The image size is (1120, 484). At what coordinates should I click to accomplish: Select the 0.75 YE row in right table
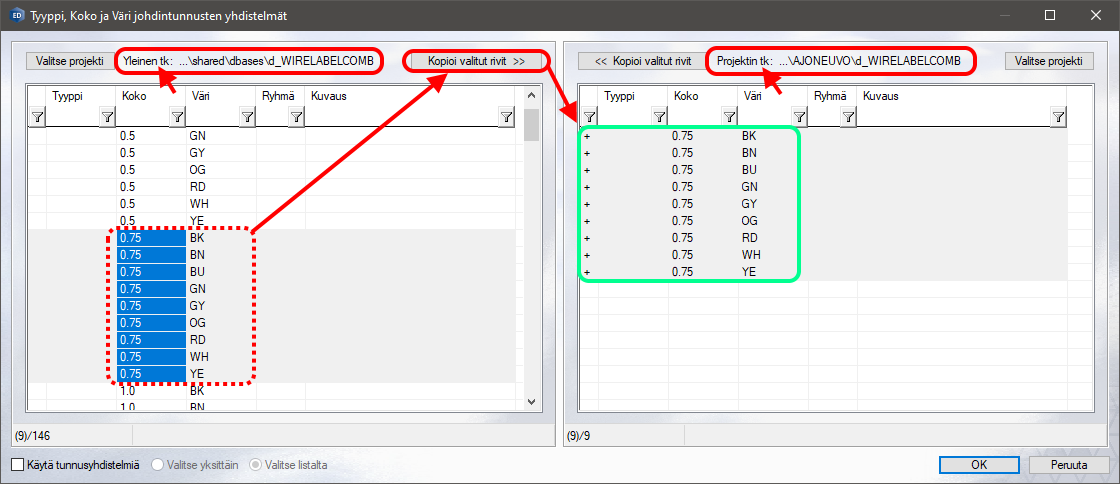(824, 272)
